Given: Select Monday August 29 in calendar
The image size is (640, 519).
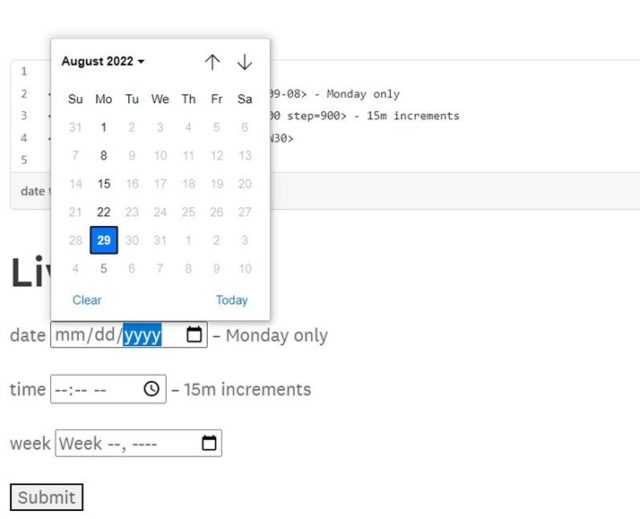Looking at the screenshot, I should click(104, 240).
